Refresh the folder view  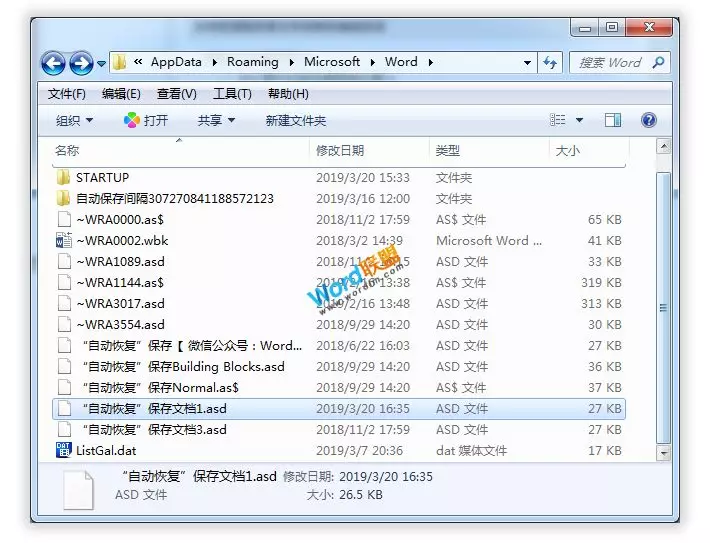click(550, 62)
